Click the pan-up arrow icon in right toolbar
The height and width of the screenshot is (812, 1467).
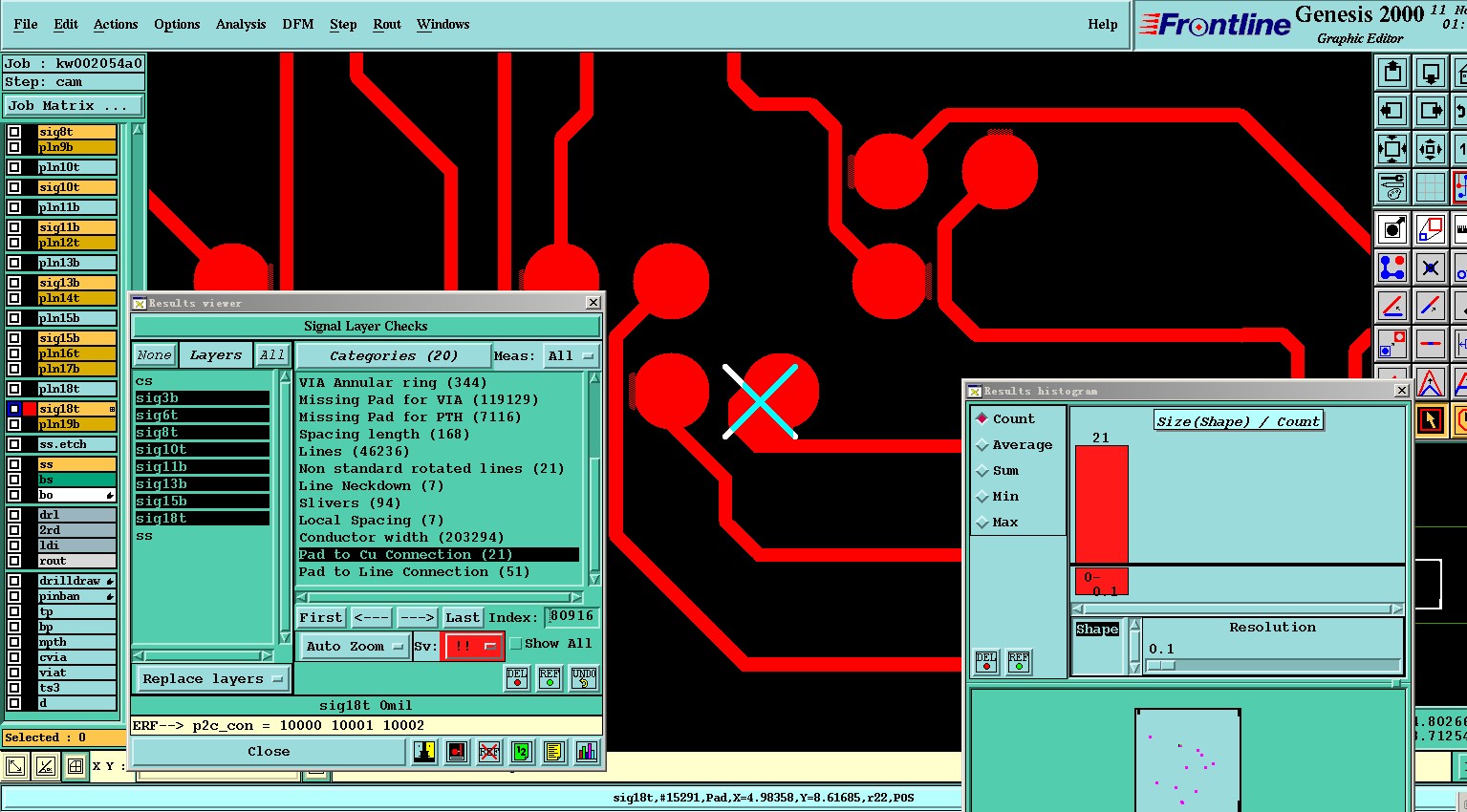[x=1392, y=73]
